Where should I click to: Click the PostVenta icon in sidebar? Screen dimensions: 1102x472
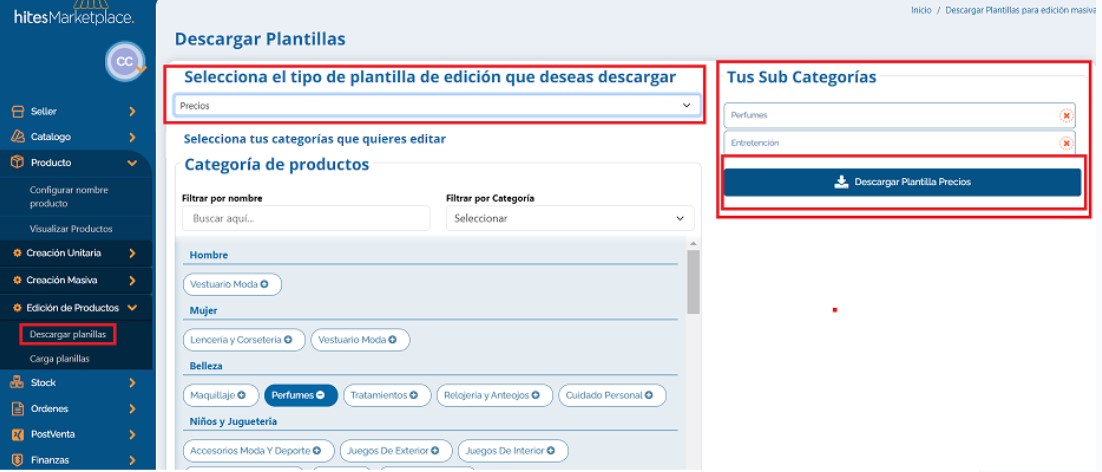click(x=18, y=434)
